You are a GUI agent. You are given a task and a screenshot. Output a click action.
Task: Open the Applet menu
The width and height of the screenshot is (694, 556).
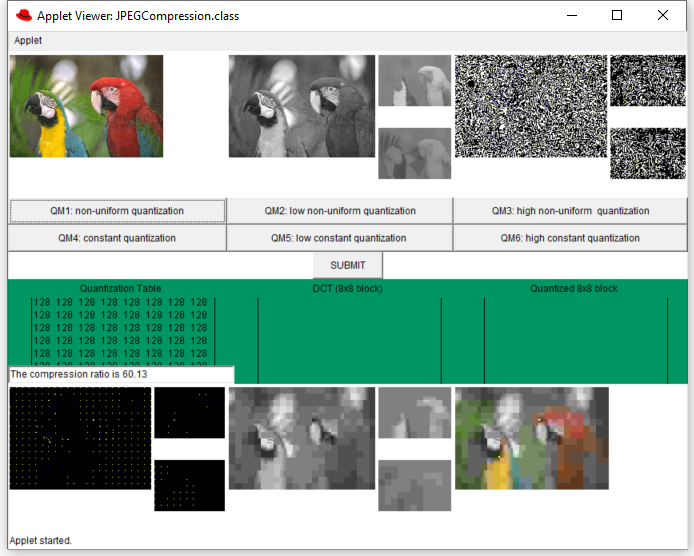pos(28,40)
